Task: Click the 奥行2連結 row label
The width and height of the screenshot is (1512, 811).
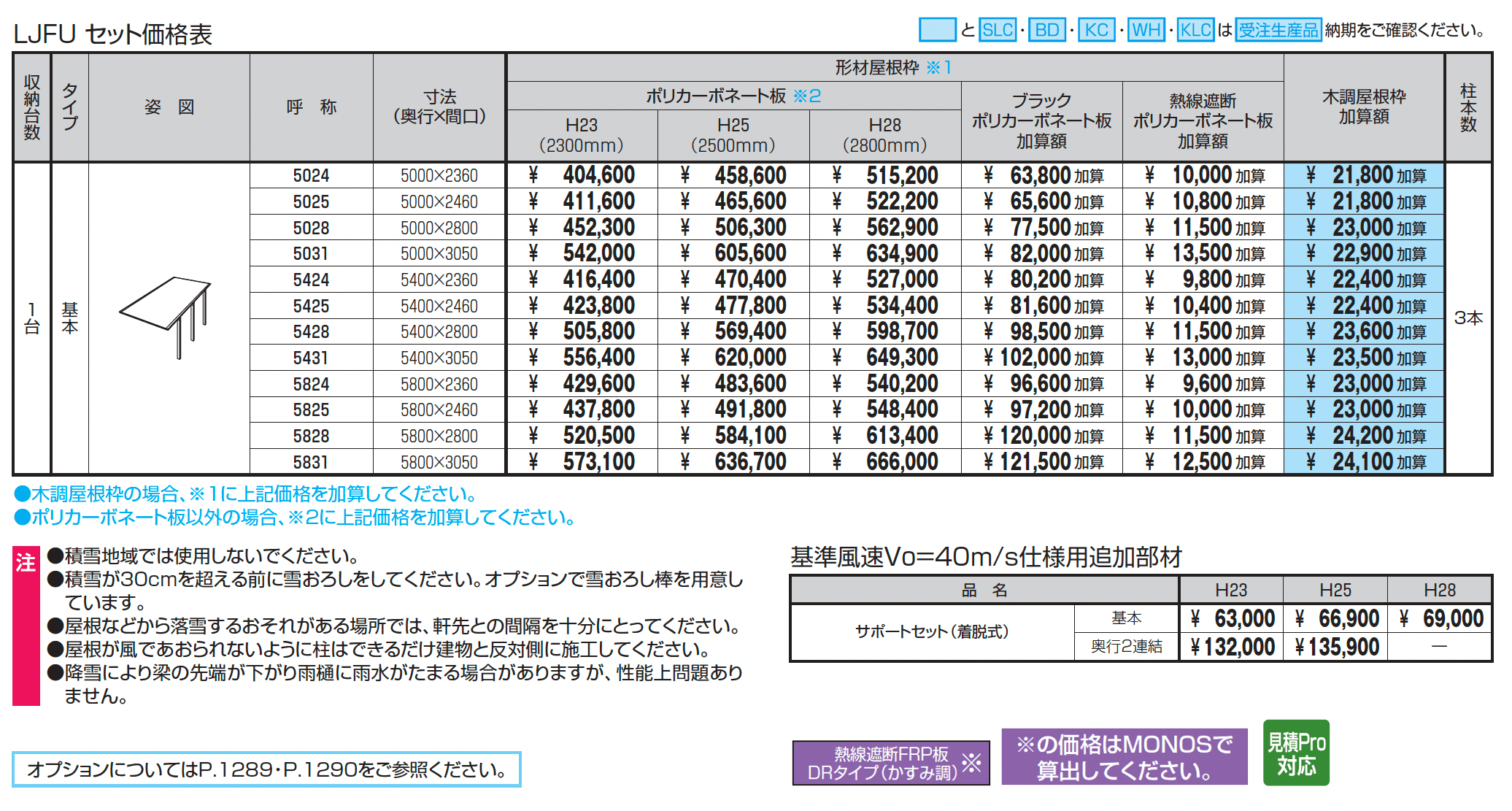Action: tap(1127, 647)
